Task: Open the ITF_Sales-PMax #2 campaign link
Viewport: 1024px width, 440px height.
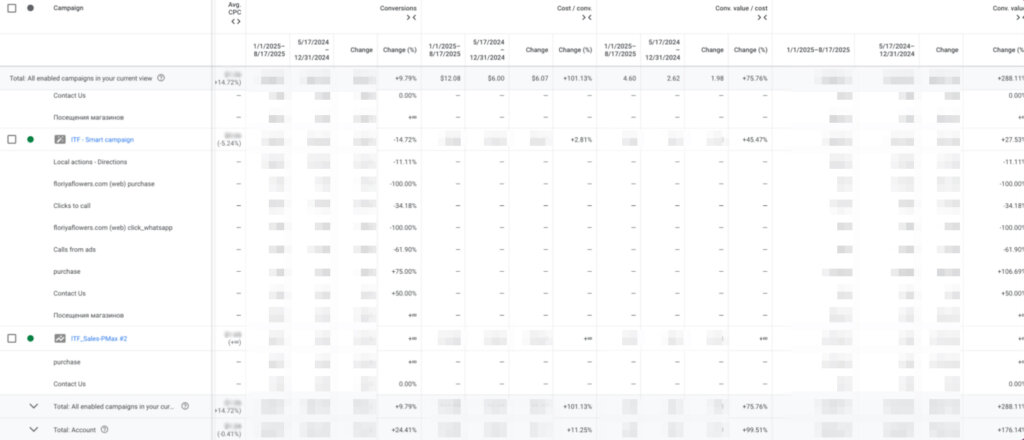Action: [100, 338]
